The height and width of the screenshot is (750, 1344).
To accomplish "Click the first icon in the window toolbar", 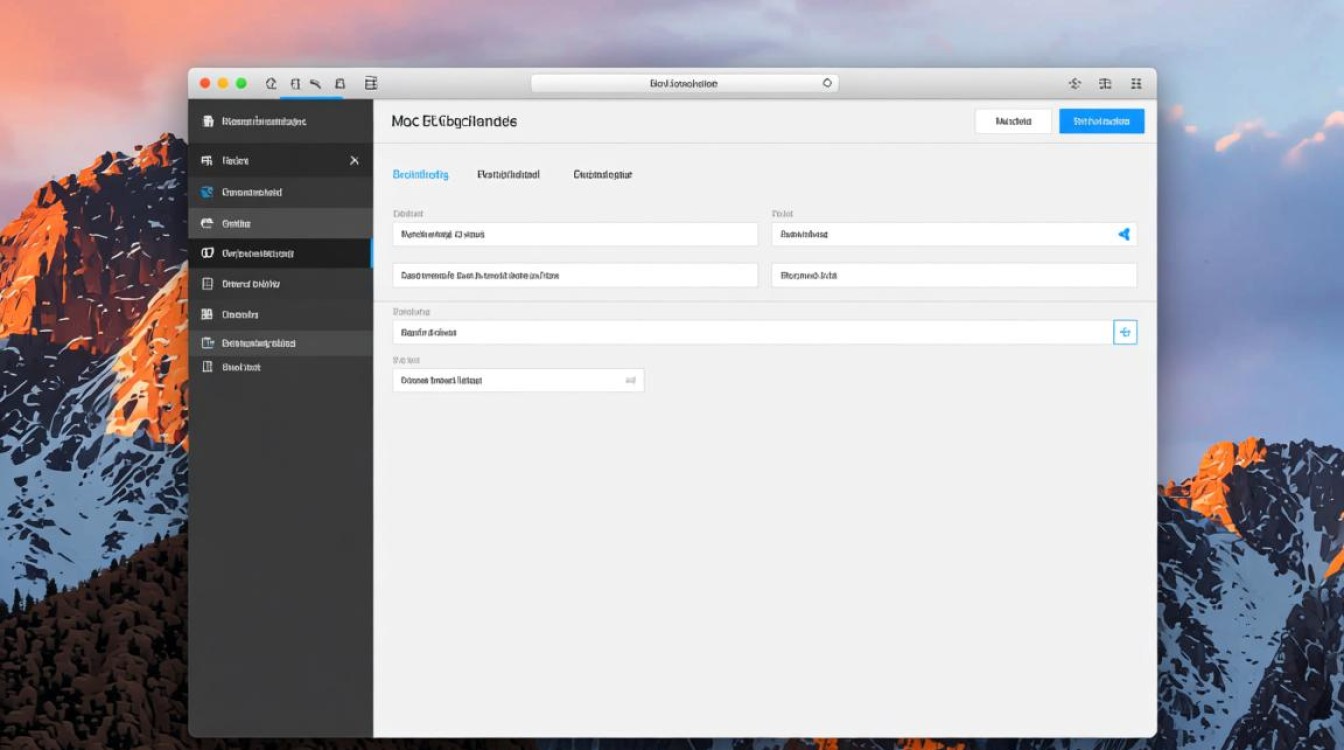I will point(271,84).
